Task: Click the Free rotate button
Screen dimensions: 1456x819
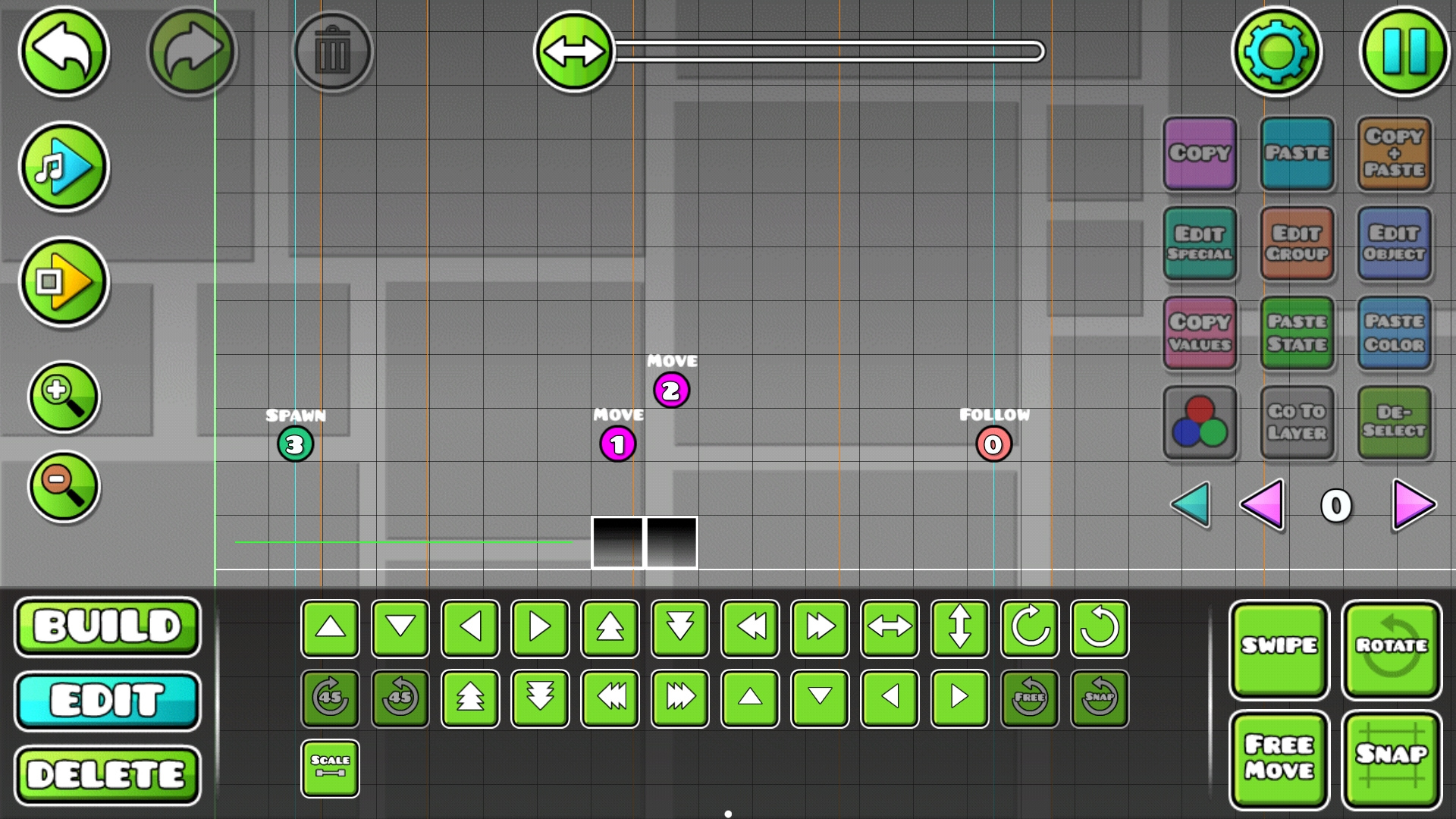Action: point(1030,698)
